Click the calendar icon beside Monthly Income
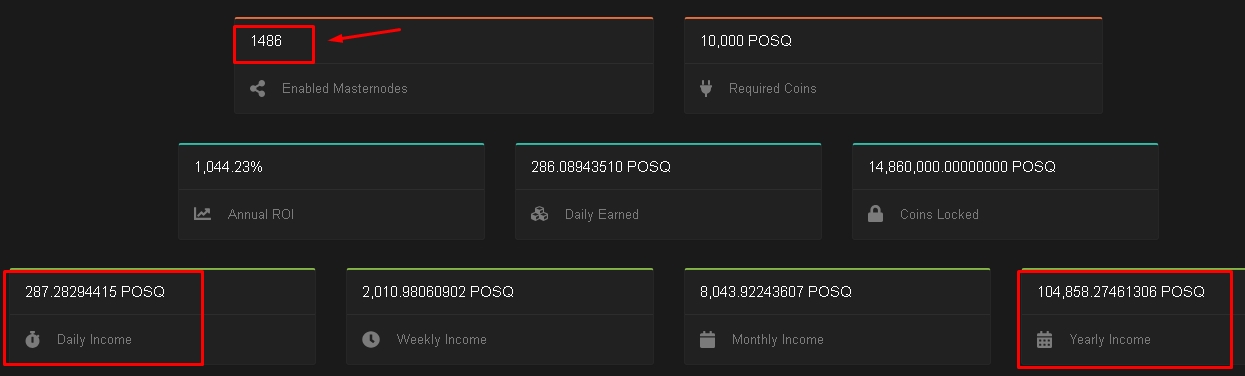 pyautogui.click(x=708, y=340)
